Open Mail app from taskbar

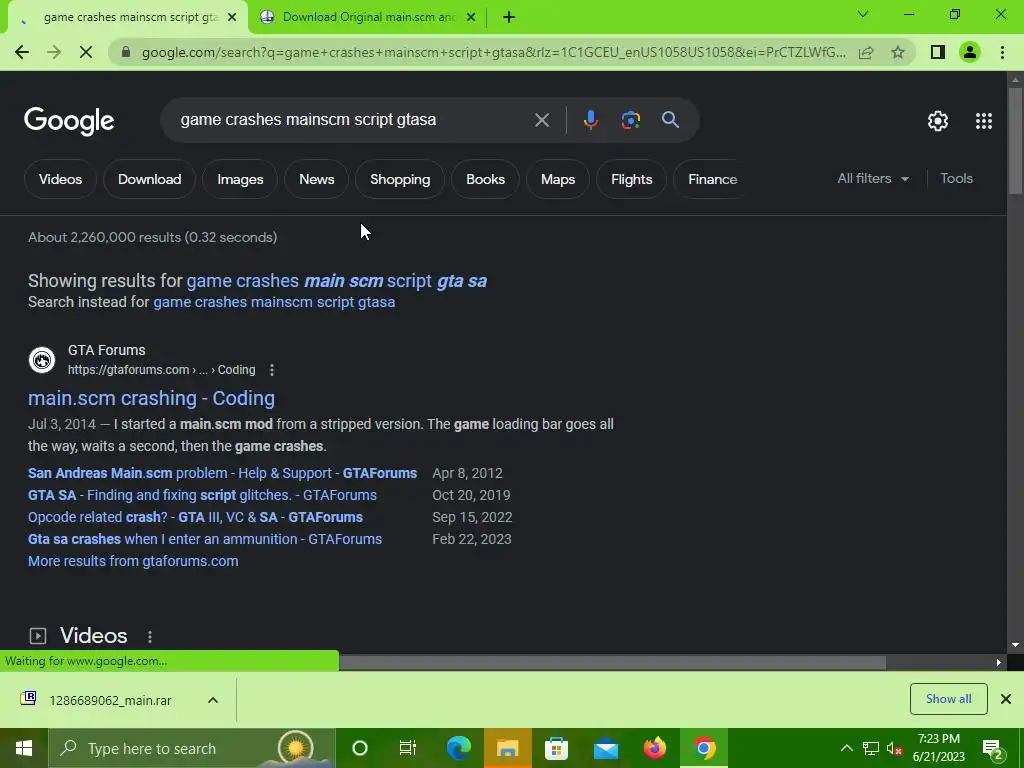click(x=605, y=748)
